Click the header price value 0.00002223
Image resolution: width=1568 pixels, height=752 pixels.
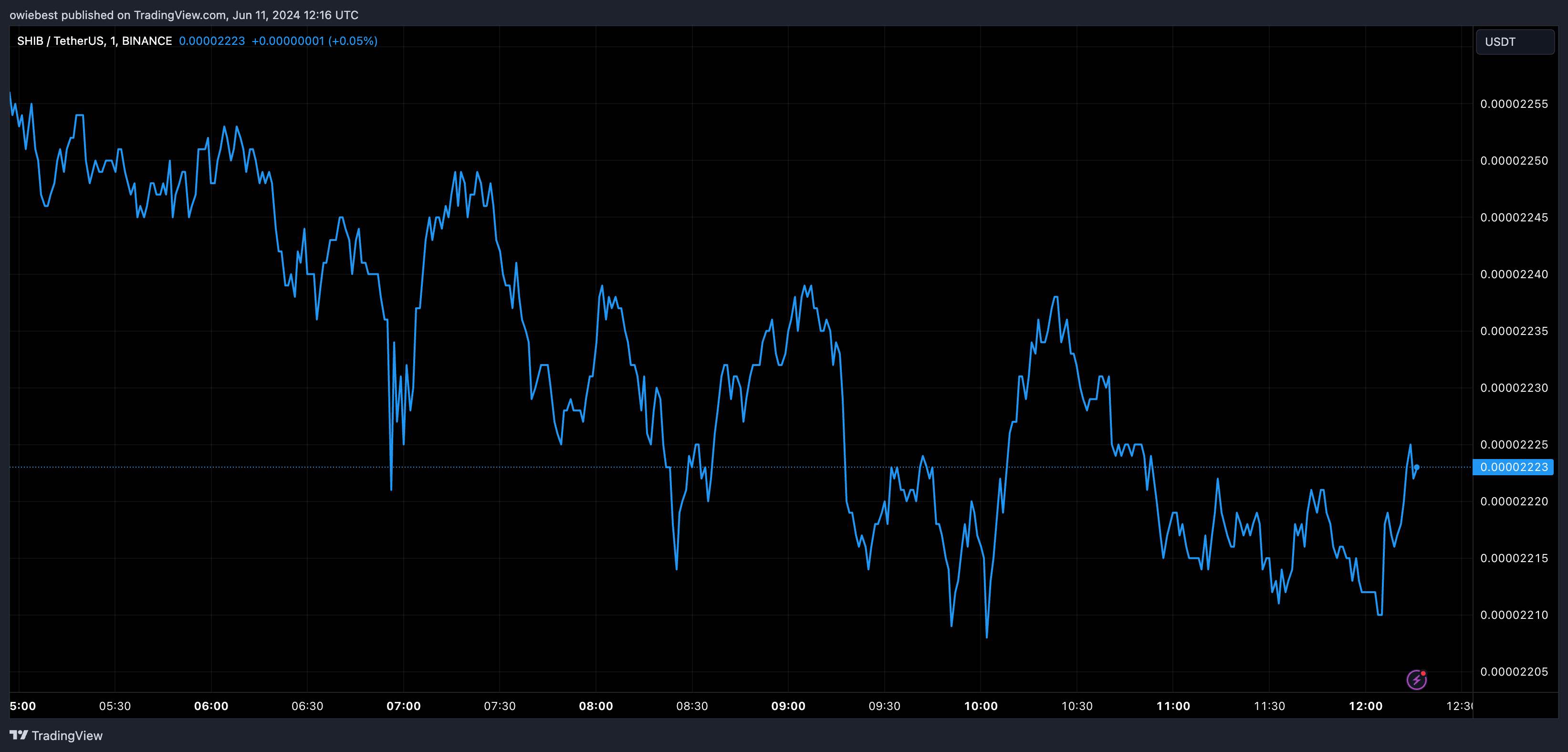click(212, 41)
